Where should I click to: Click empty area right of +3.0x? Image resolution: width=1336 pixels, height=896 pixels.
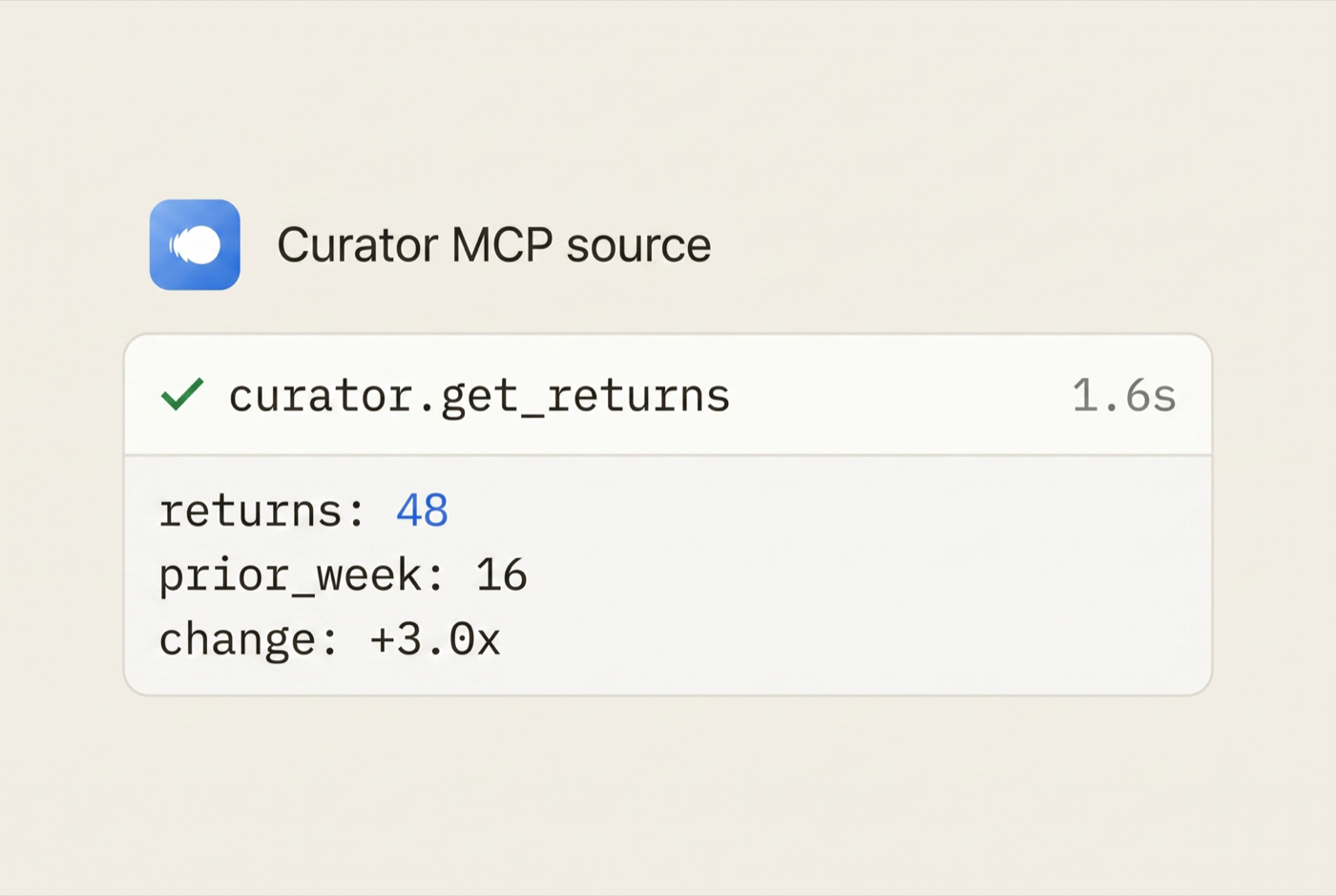point(849,639)
